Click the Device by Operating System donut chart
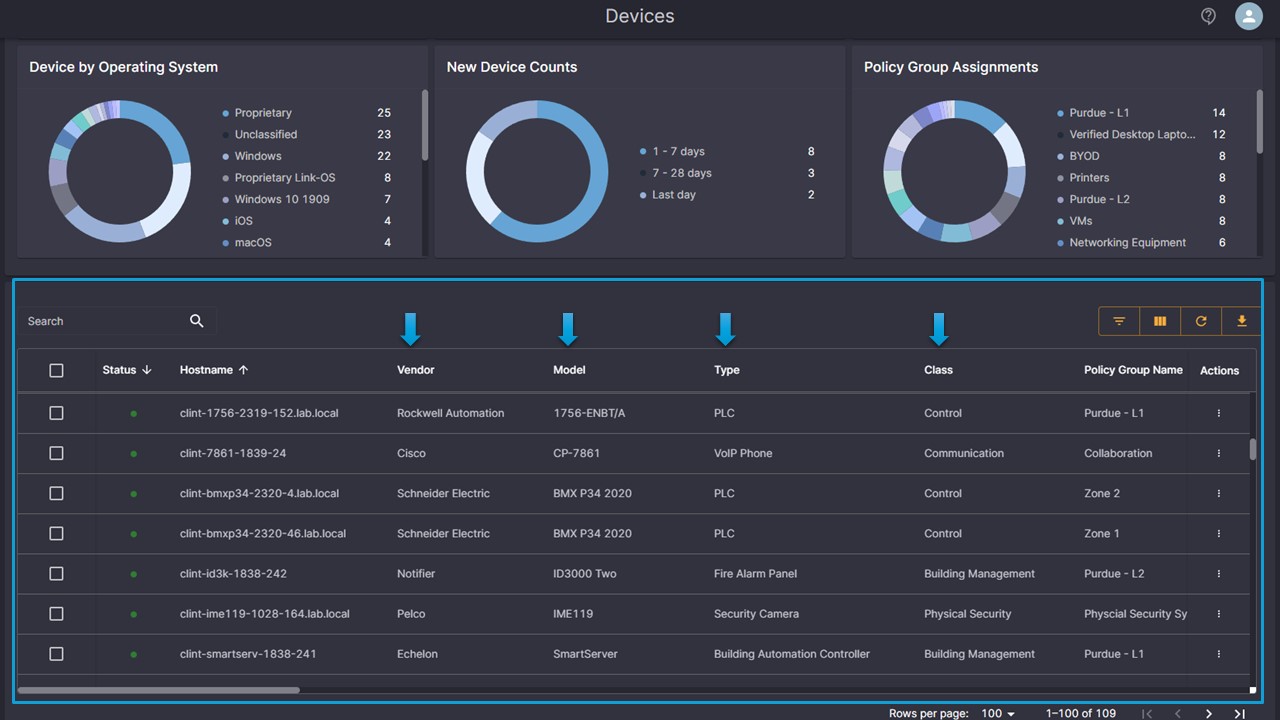 click(120, 171)
